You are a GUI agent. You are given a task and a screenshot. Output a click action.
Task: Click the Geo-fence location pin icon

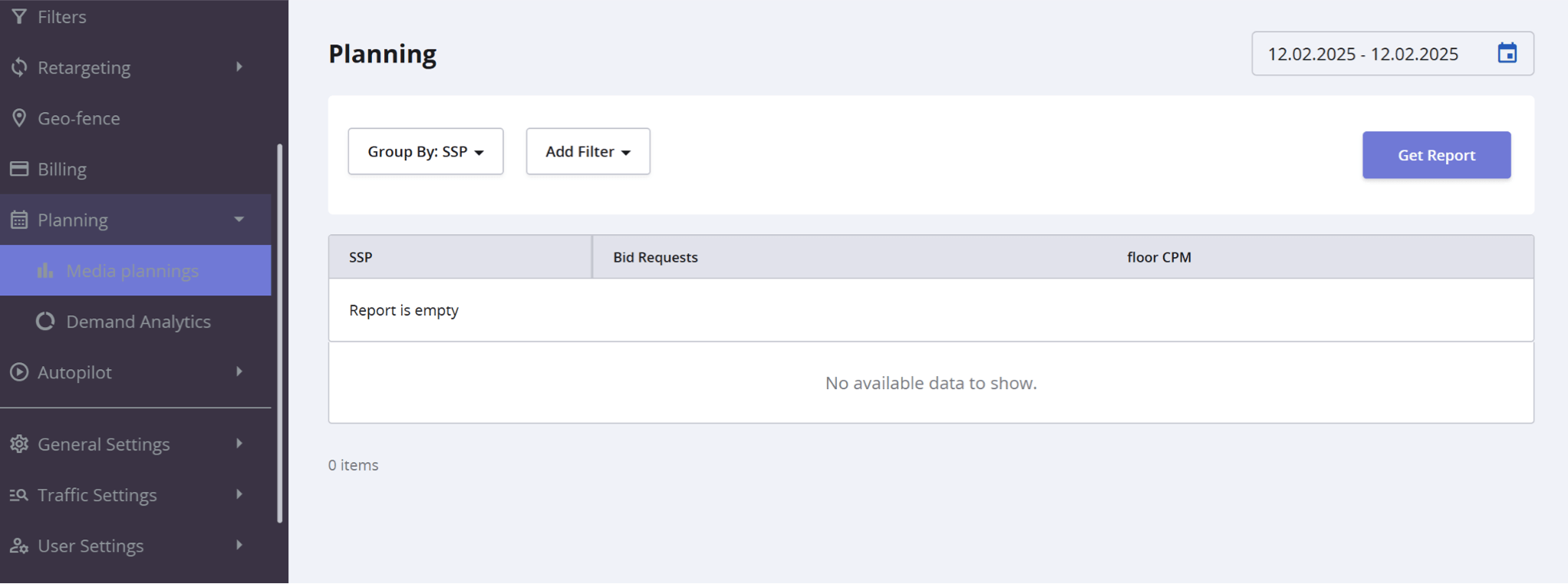click(19, 118)
